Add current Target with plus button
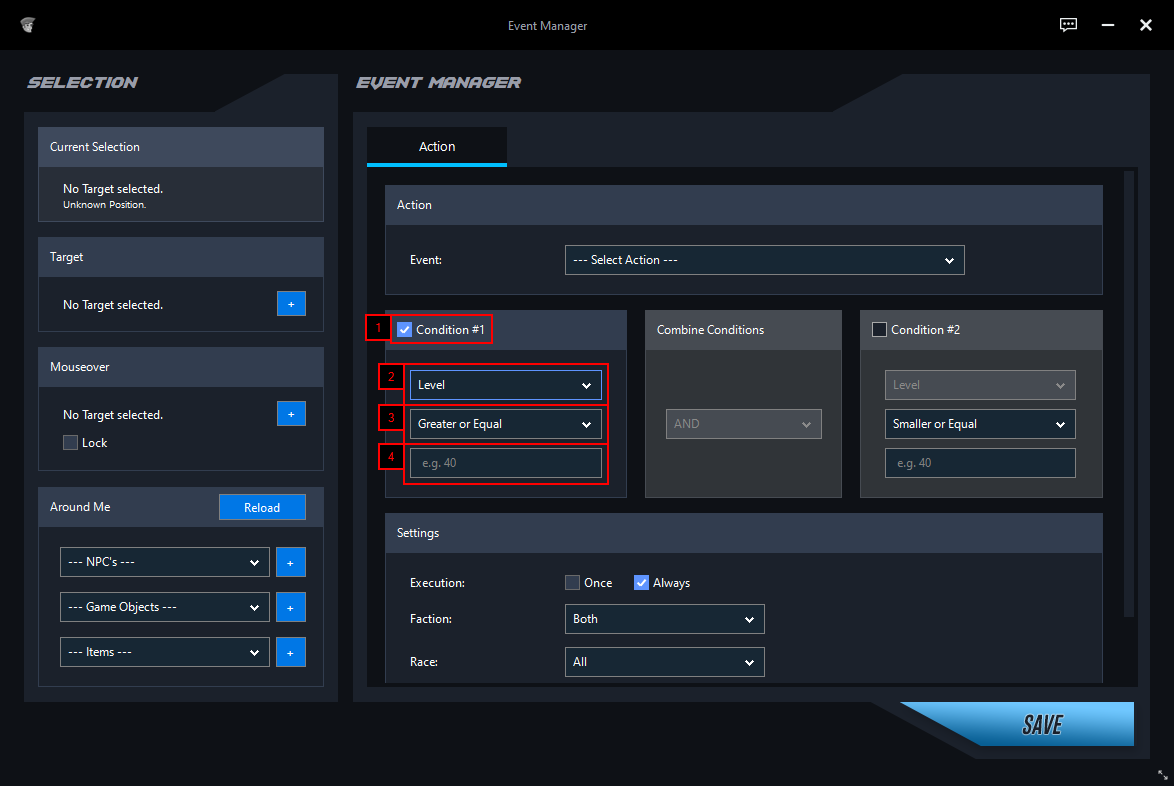This screenshot has height=786, width=1174. click(291, 304)
